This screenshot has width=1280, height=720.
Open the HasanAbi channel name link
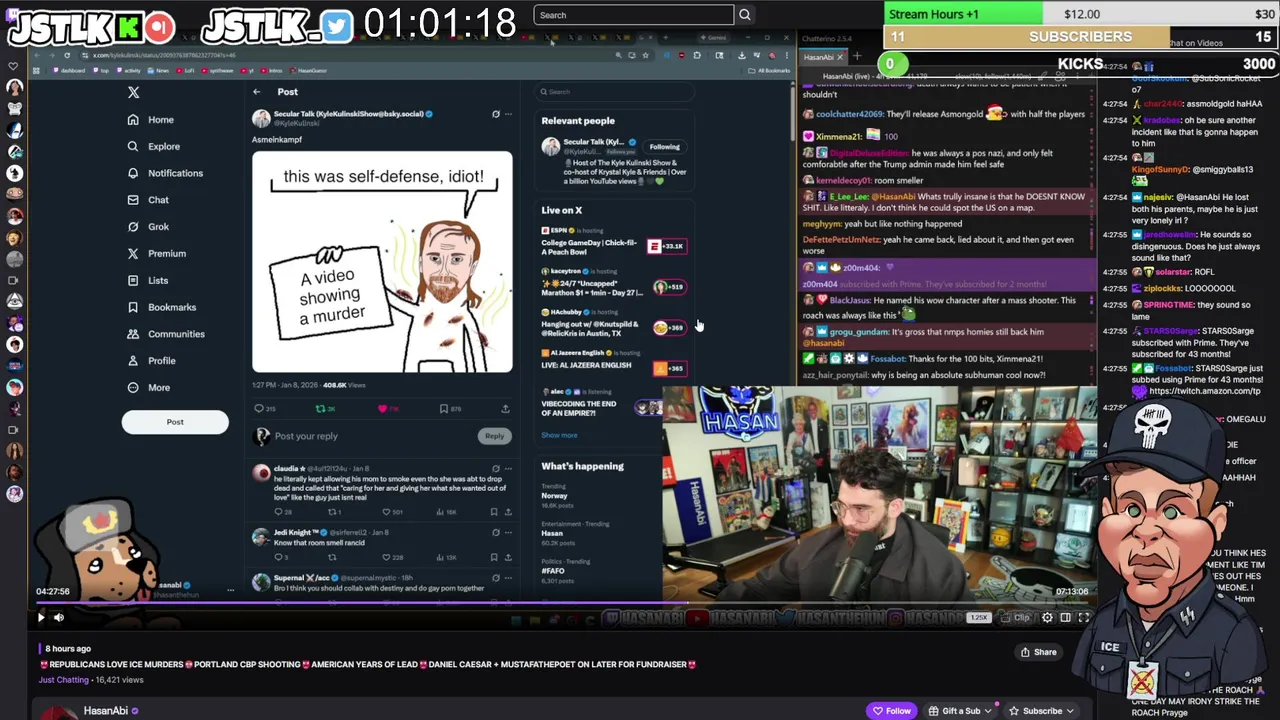(x=105, y=711)
